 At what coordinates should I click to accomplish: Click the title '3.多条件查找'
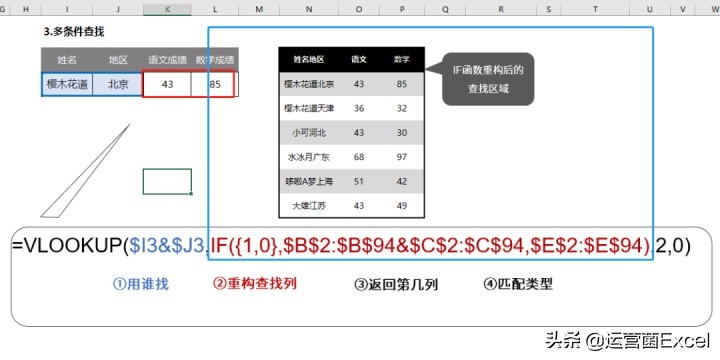point(74,32)
